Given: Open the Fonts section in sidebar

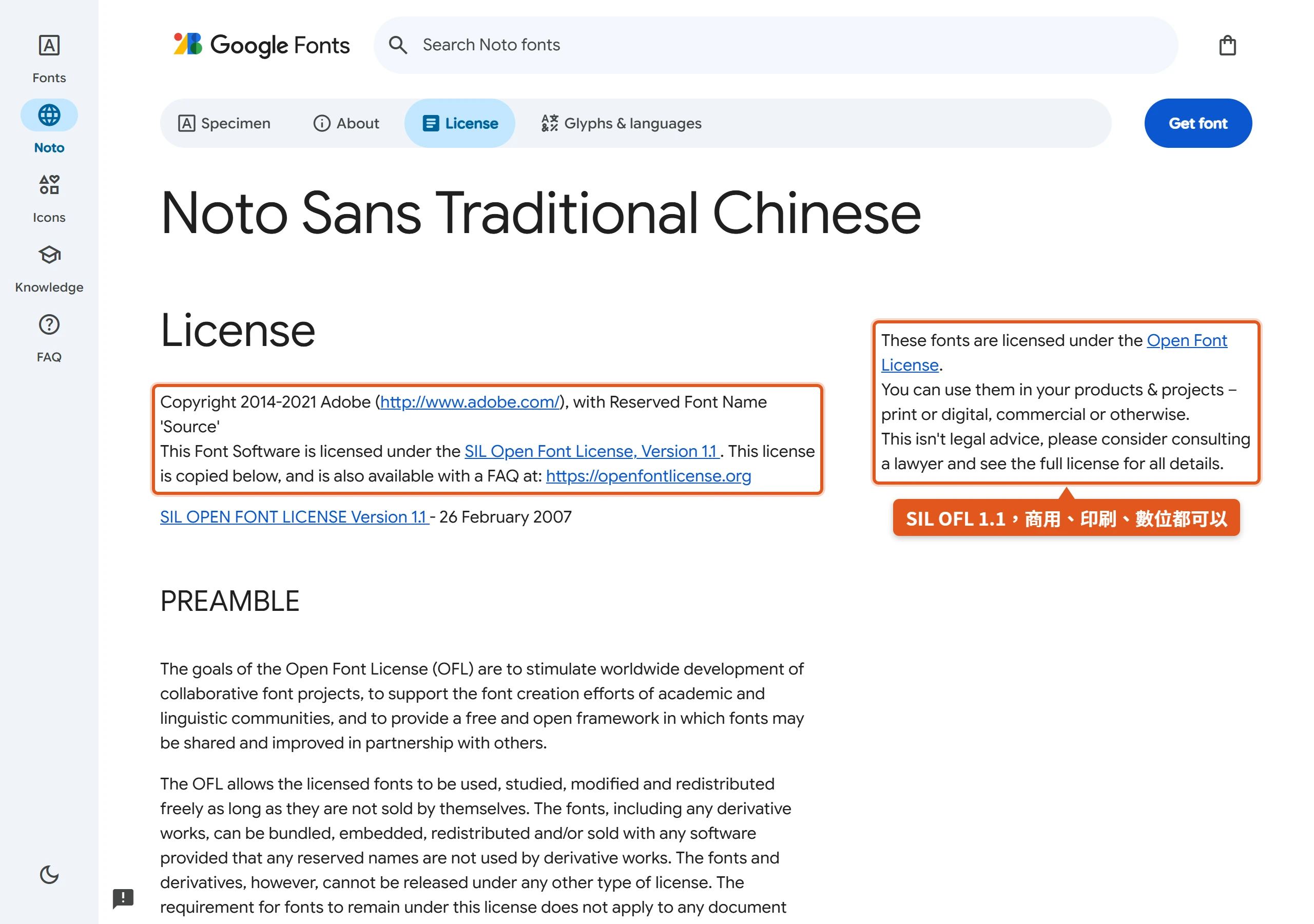Looking at the screenshot, I should [49, 58].
